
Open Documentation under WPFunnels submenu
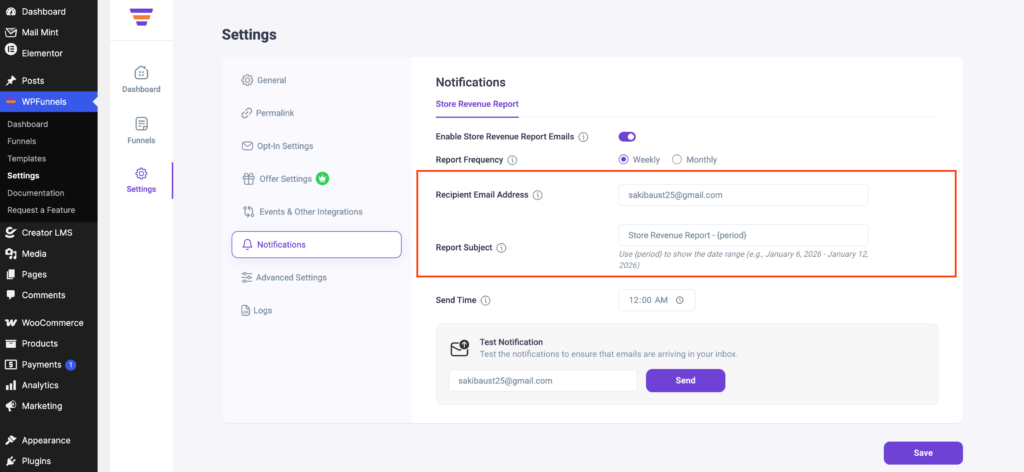(x=36, y=193)
